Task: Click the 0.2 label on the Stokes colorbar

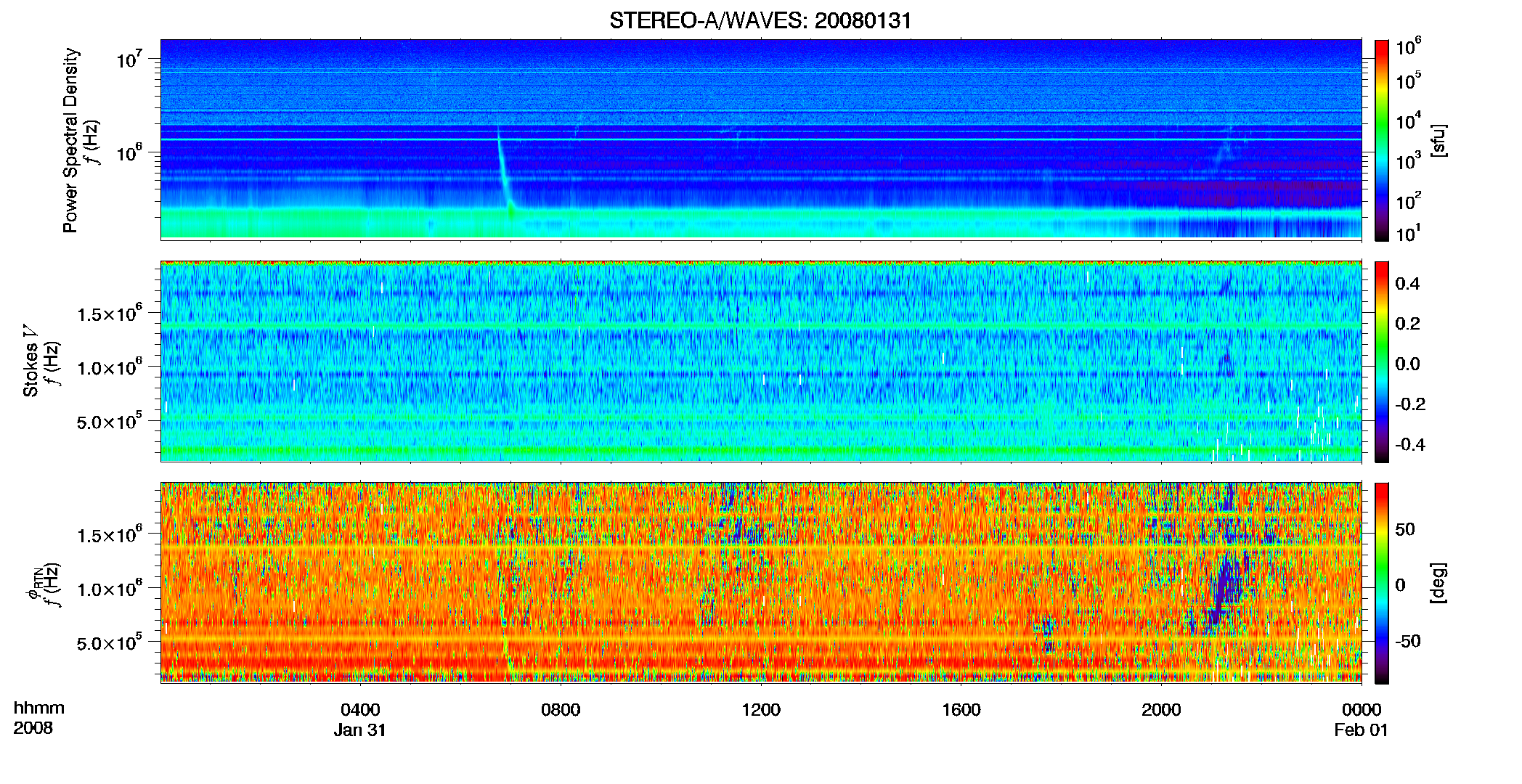Action: coord(1407,324)
